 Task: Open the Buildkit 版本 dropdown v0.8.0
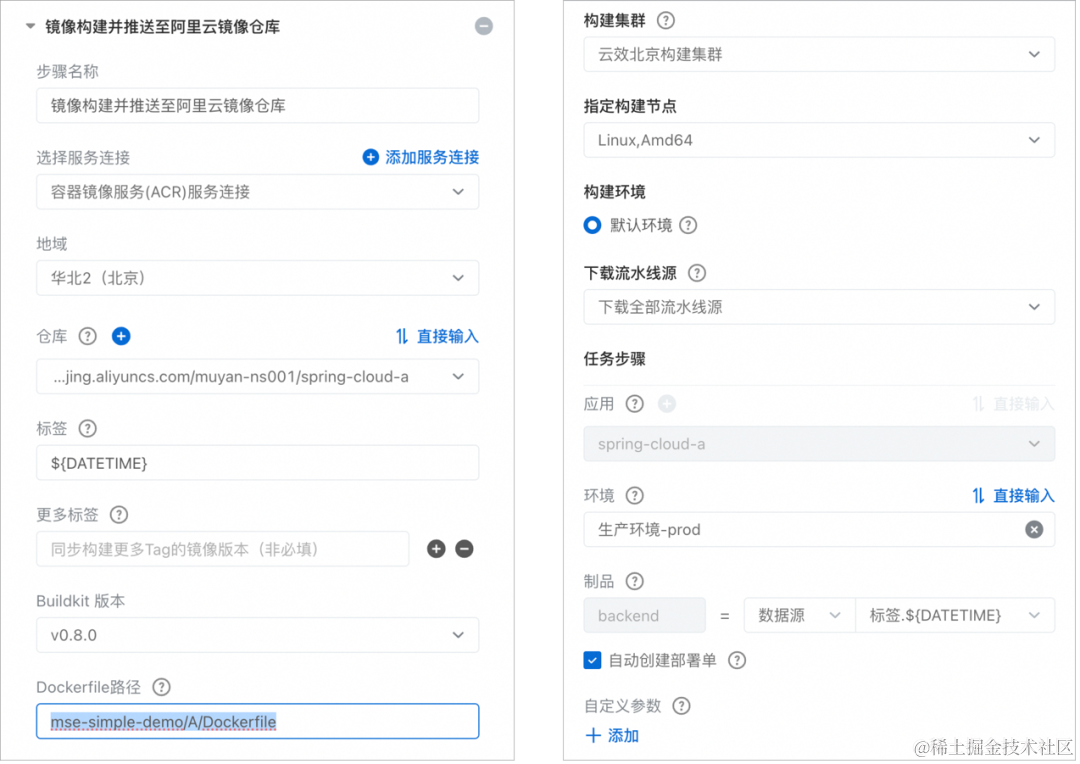coord(257,635)
